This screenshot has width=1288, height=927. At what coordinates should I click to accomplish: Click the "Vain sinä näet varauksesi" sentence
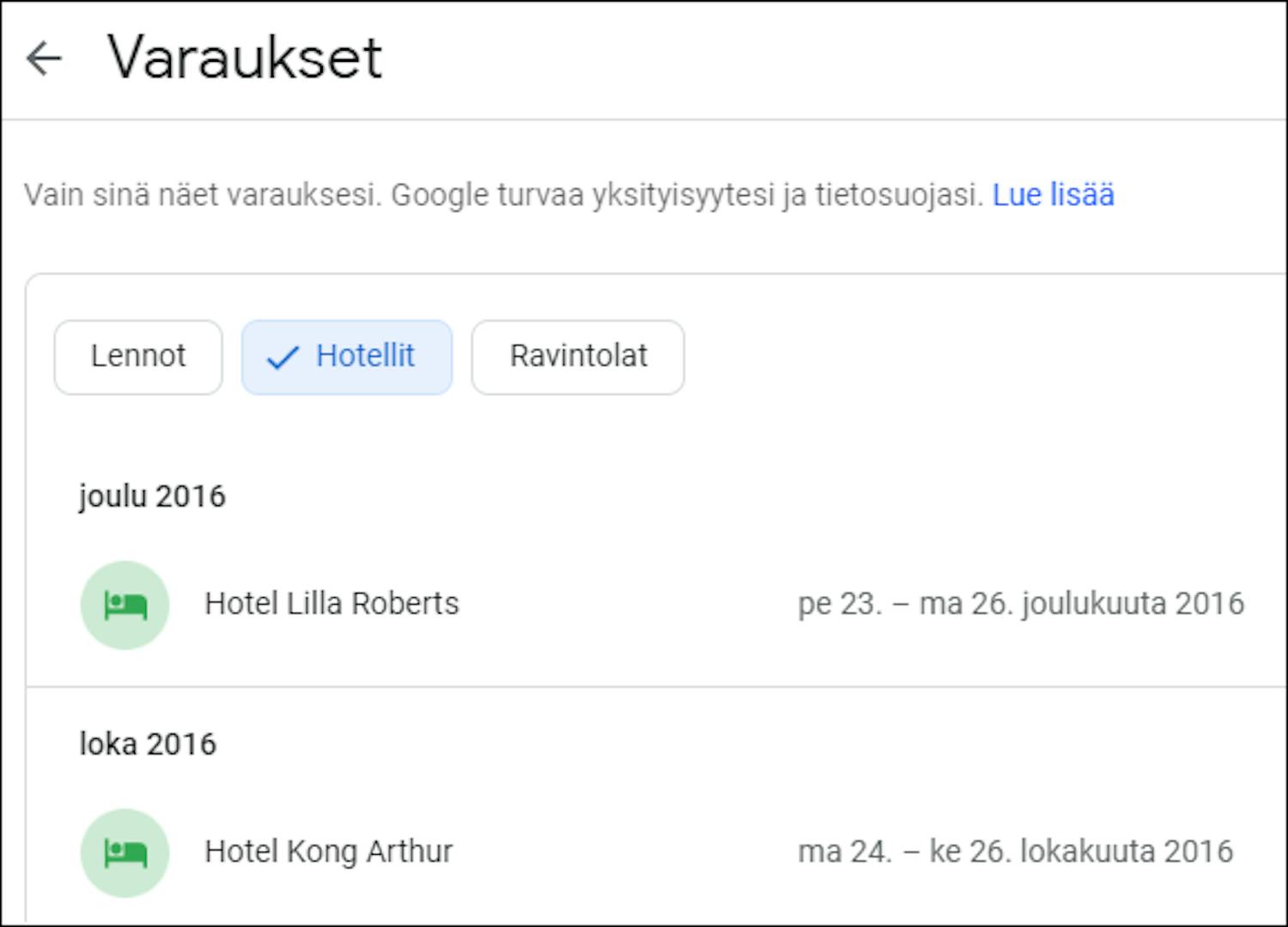coord(202,195)
